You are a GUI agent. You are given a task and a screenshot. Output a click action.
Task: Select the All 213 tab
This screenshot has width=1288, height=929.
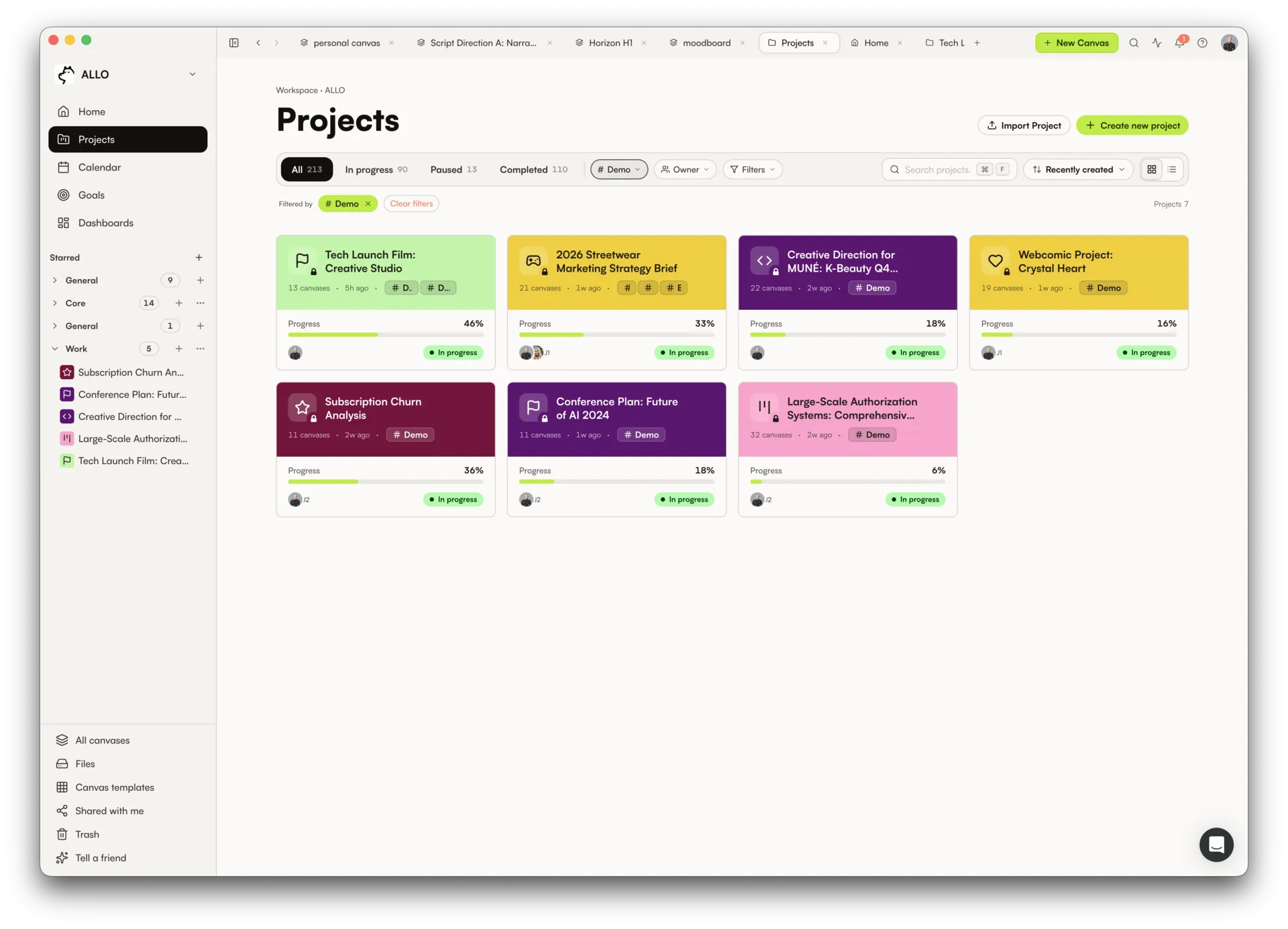[x=307, y=170]
